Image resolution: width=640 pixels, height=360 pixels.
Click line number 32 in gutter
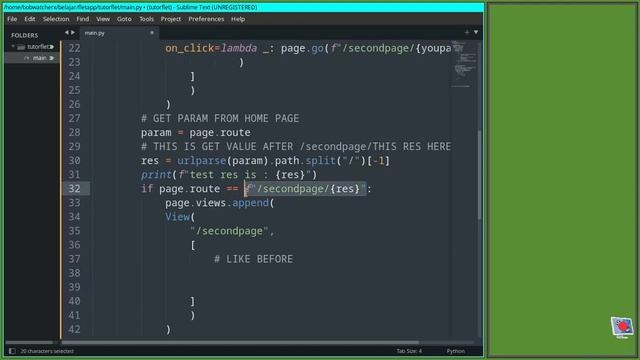coord(74,189)
